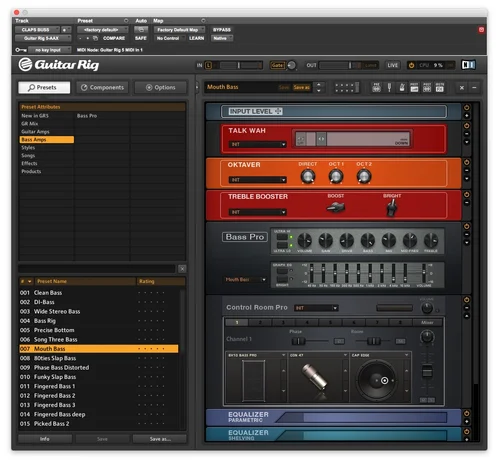Toggle the noise Gate button
500x464 pixels.
tap(277, 65)
